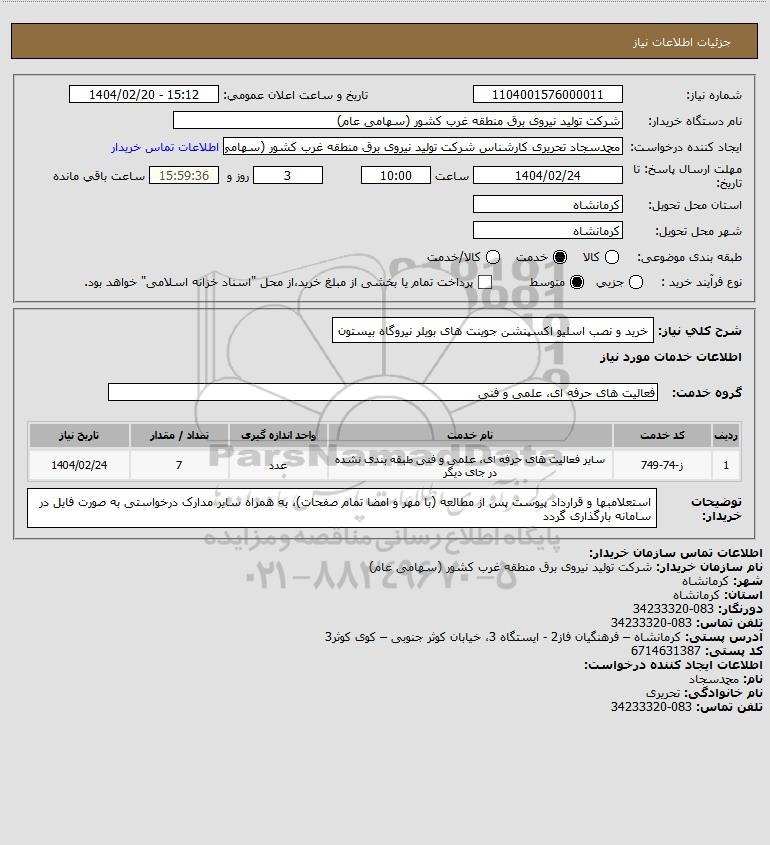Click the request creator field
The width and height of the screenshot is (770, 845).
pyautogui.click(x=422, y=147)
